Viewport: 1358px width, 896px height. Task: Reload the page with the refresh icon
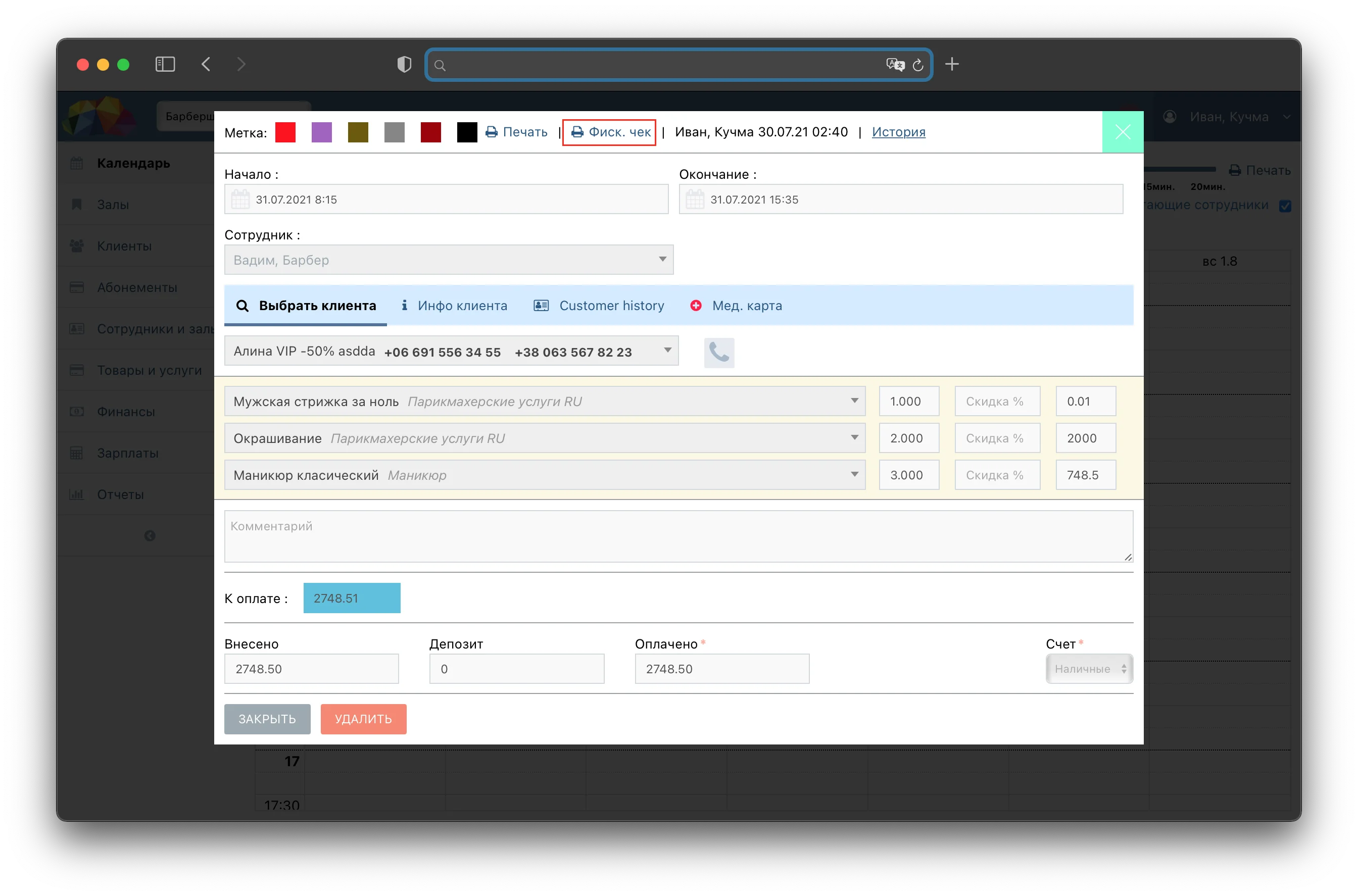(918, 65)
